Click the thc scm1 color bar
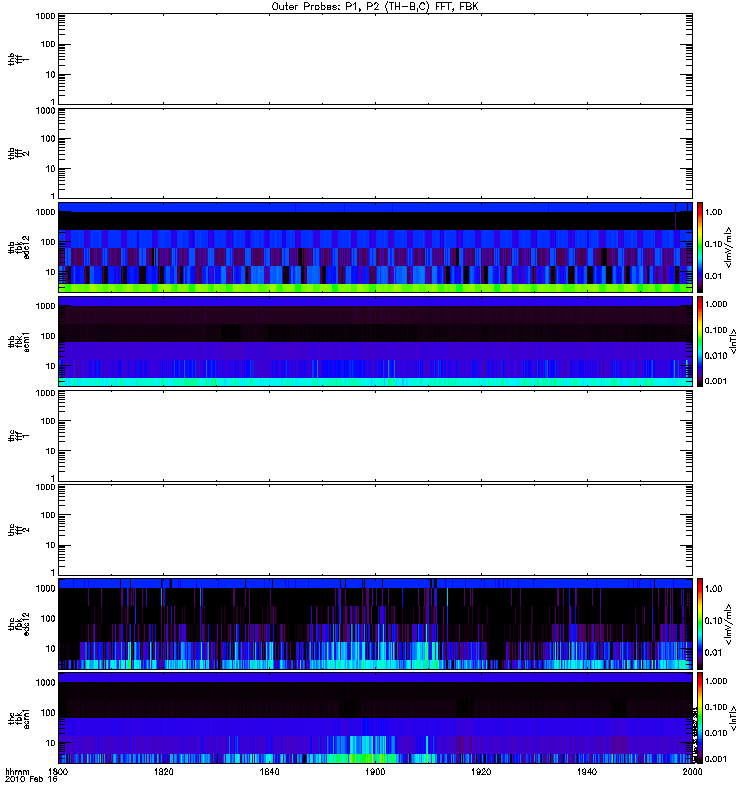750x800 pixels. pos(700,718)
